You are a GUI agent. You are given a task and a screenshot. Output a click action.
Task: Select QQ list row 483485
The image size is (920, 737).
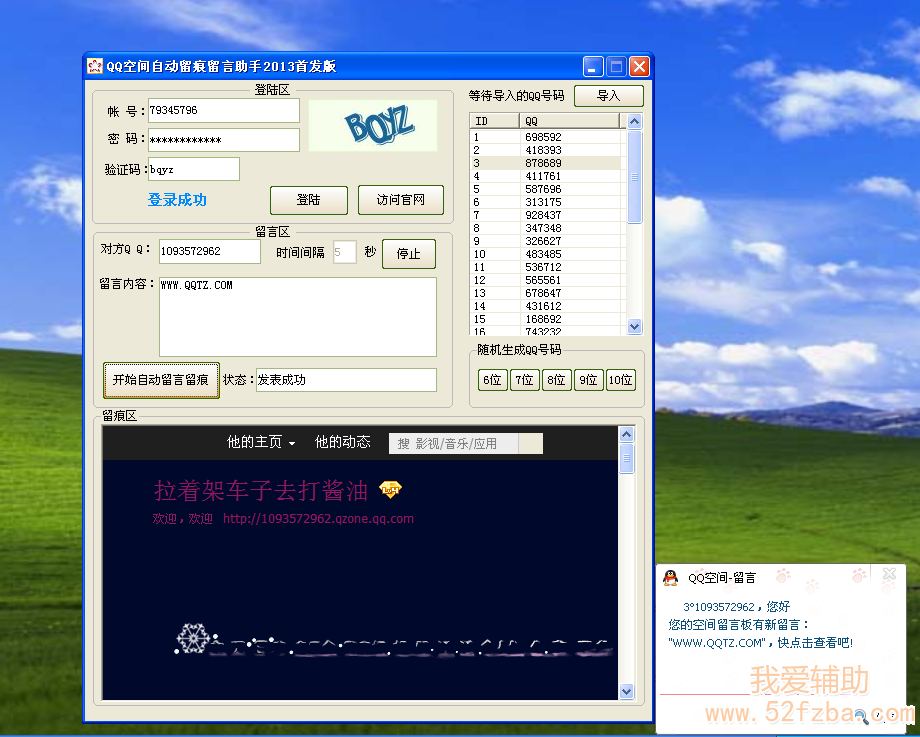click(546, 254)
